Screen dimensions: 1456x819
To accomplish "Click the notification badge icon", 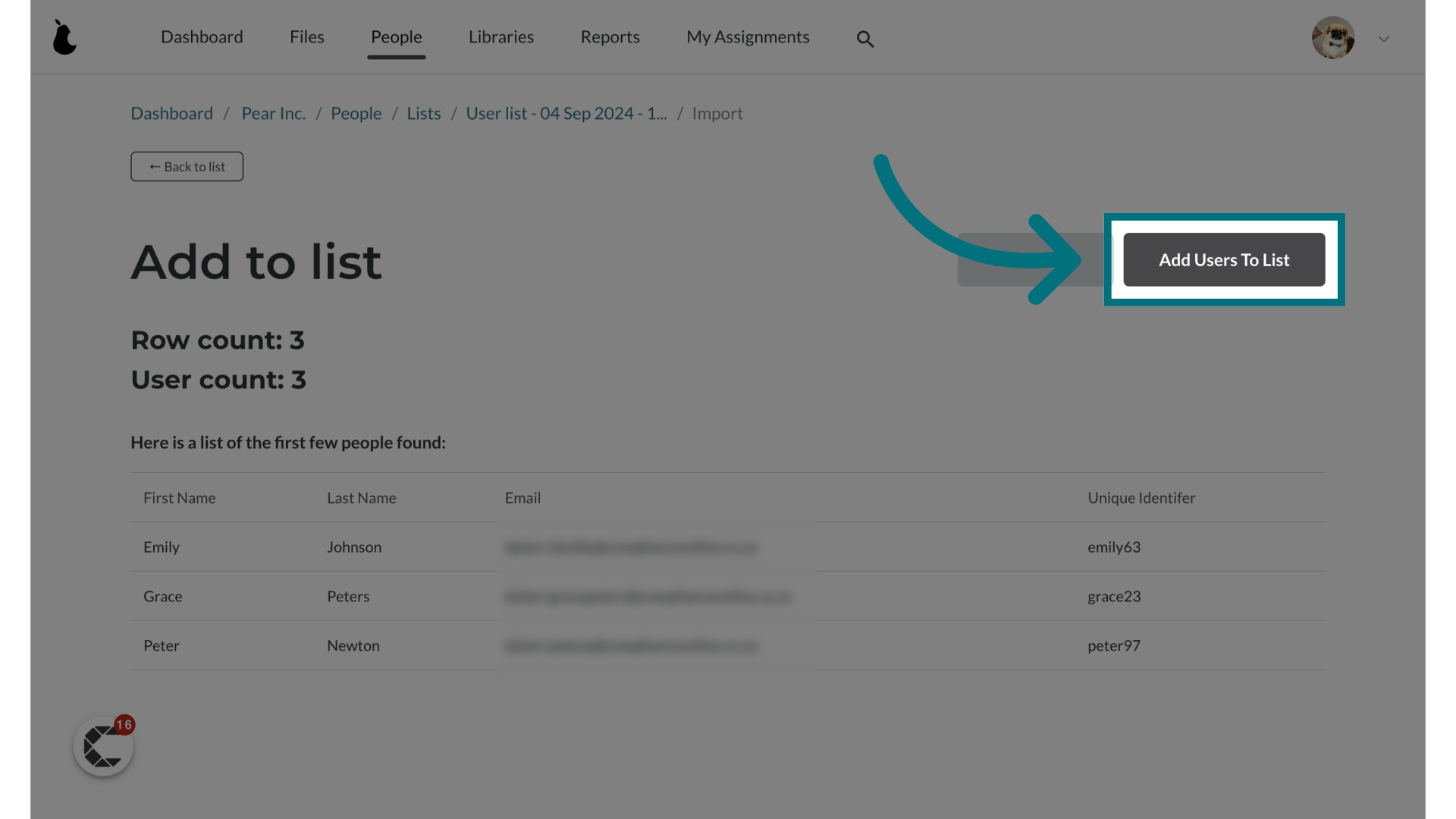I will tap(123, 725).
